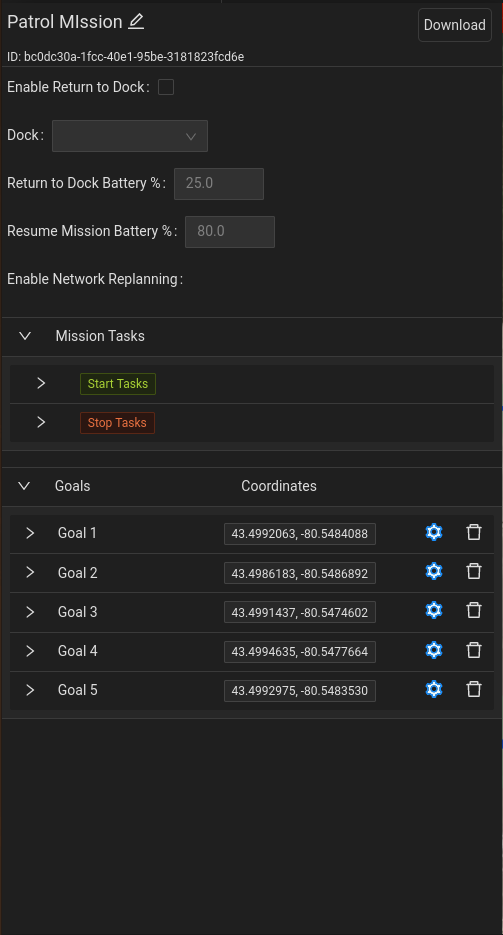The width and height of the screenshot is (503, 935).
Task: Click the Return to Dock Battery field
Action: 219,184
